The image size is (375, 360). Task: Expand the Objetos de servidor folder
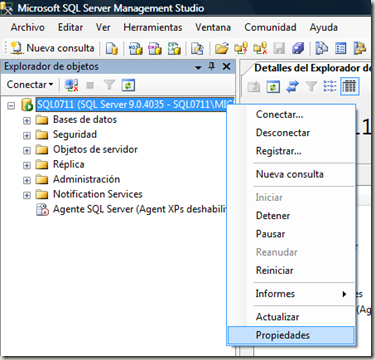click(x=27, y=151)
